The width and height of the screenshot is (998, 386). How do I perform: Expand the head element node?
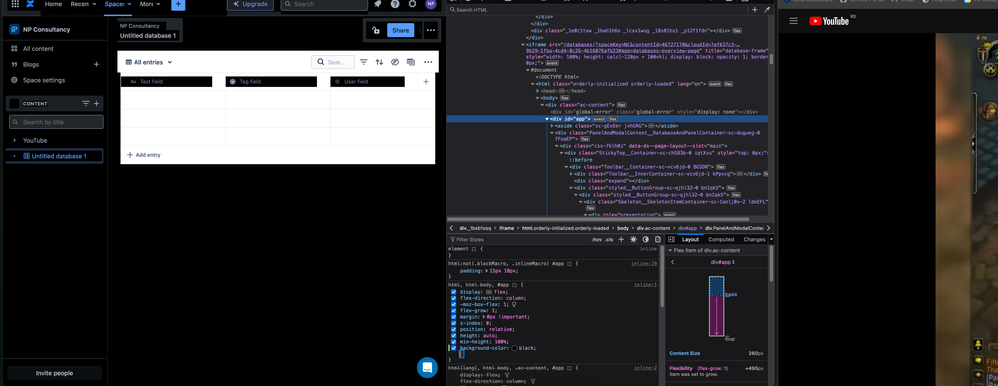[x=537, y=90]
